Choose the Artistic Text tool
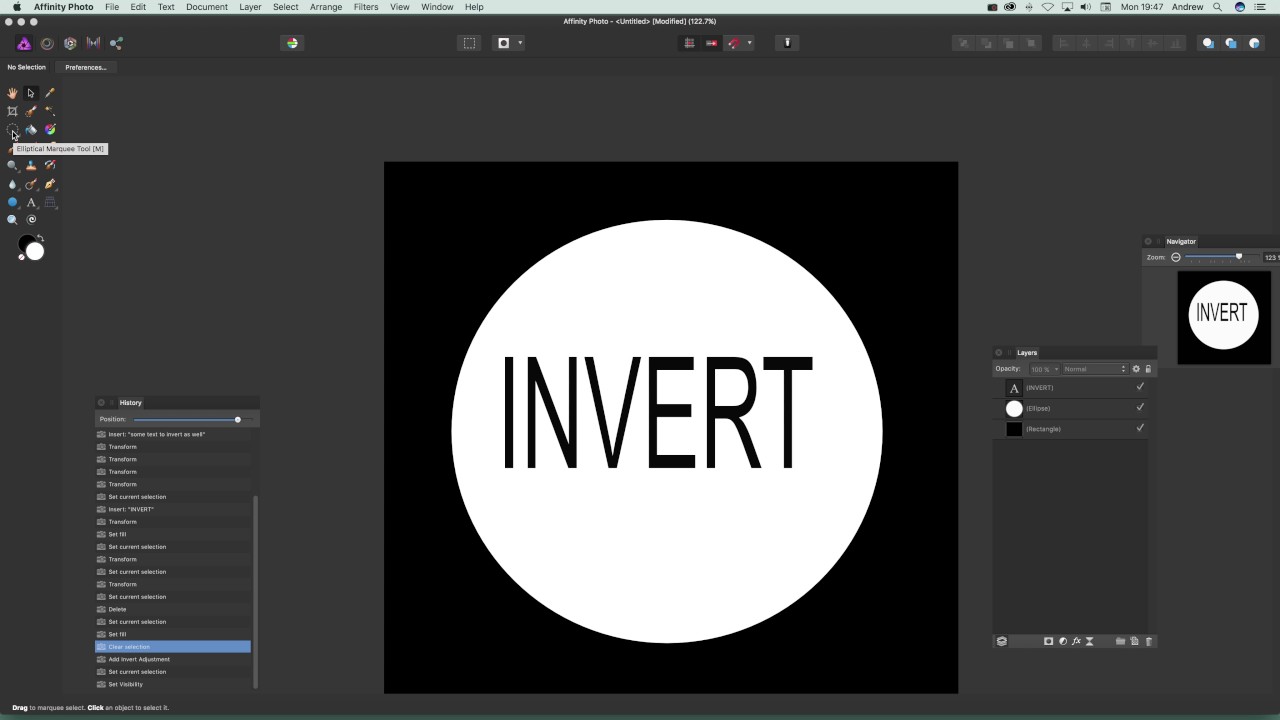Image resolution: width=1280 pixels, height=720 pixels. click(x=31, y=202)
